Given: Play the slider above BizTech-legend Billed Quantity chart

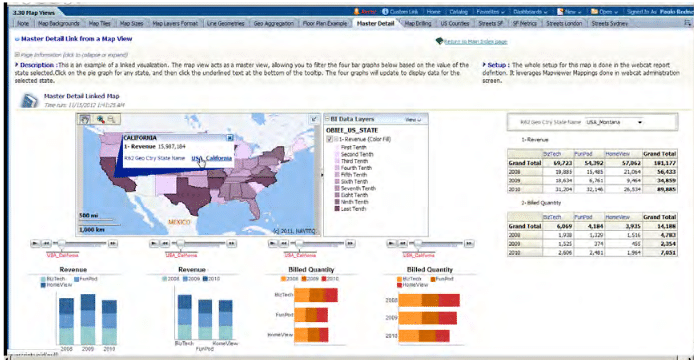Looking at the screenshot, I should click(391, 244).
